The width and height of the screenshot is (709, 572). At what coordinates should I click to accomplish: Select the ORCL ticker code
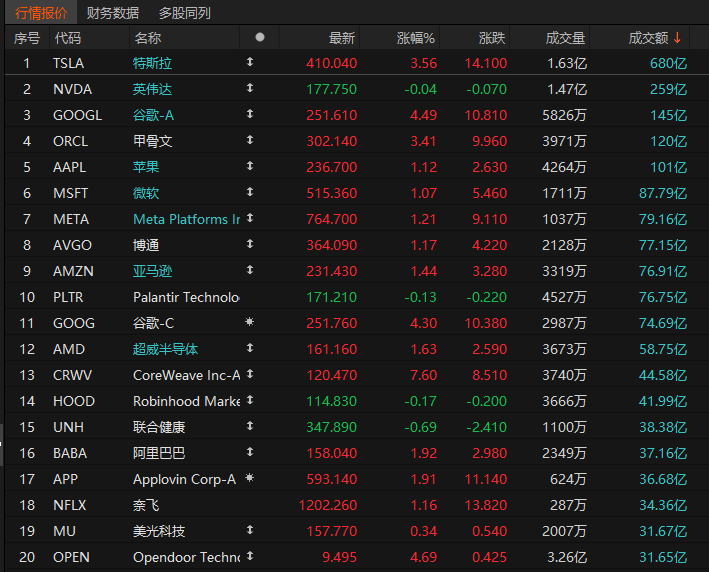coord(71,141)
